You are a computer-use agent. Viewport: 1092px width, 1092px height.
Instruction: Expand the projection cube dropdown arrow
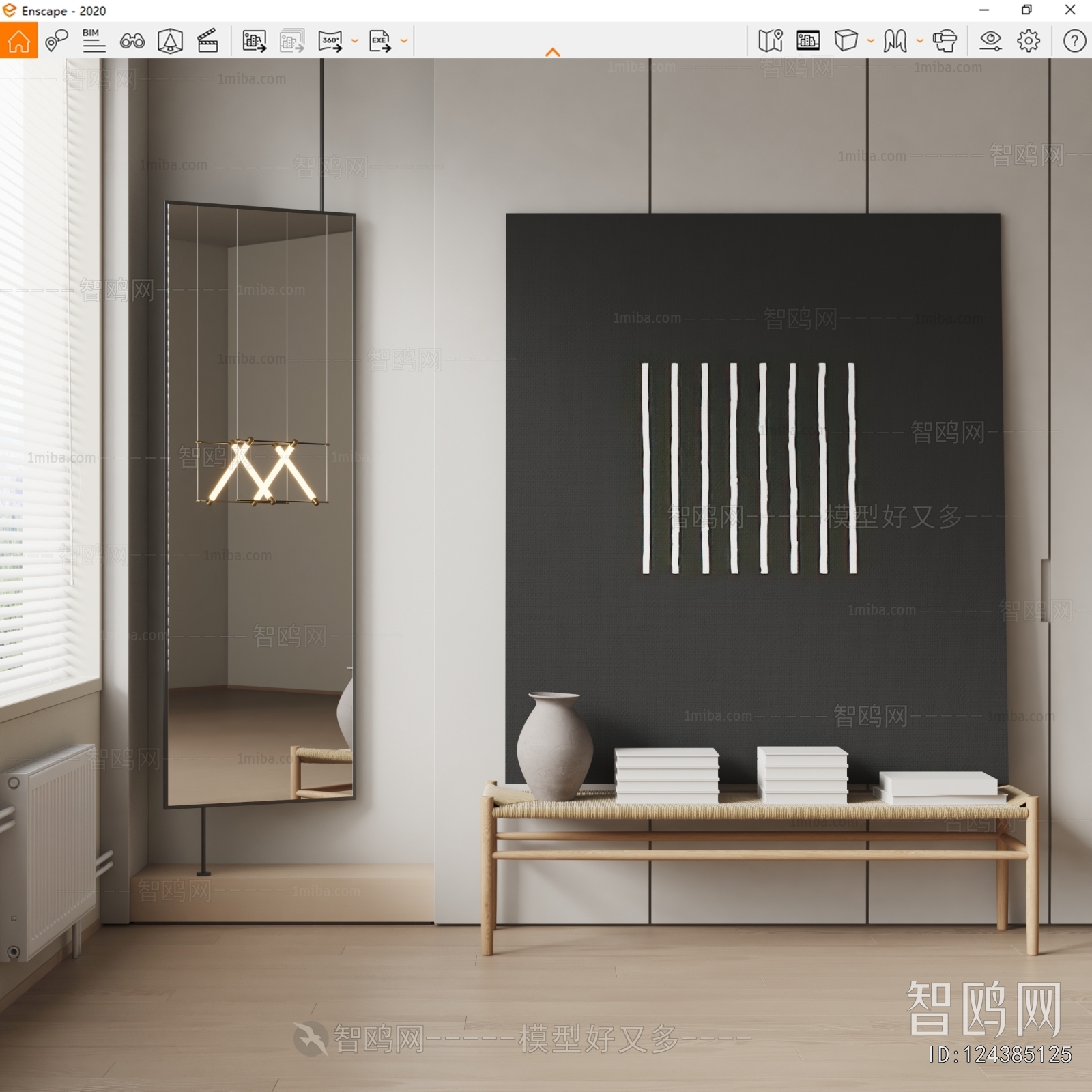[871, 41]
